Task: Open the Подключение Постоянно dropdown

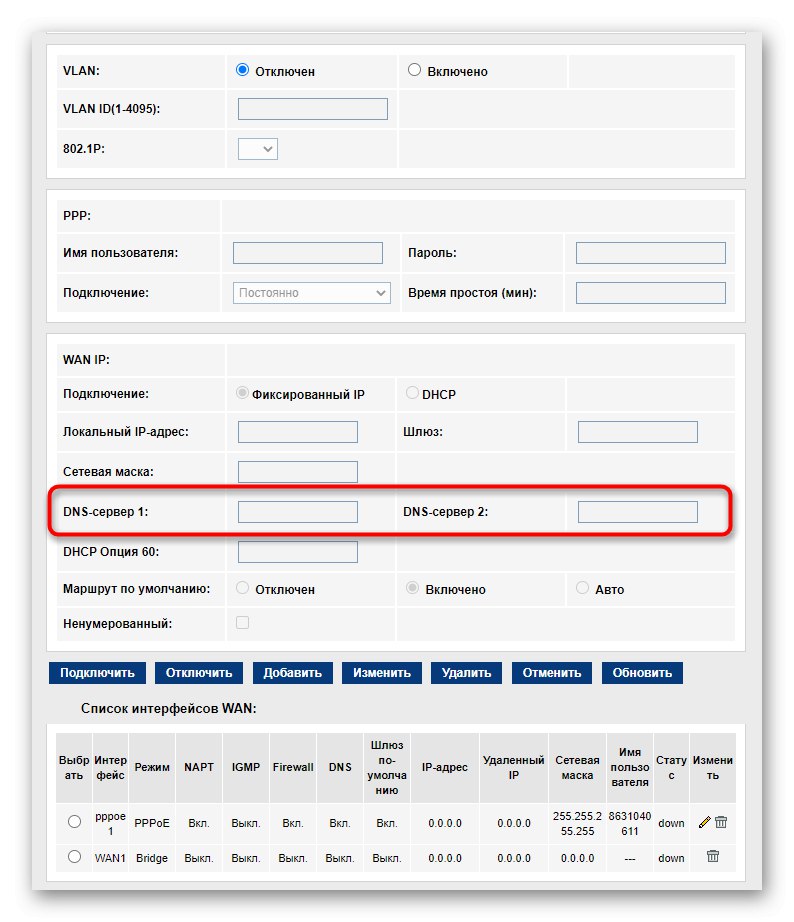Action: point(312,293)
